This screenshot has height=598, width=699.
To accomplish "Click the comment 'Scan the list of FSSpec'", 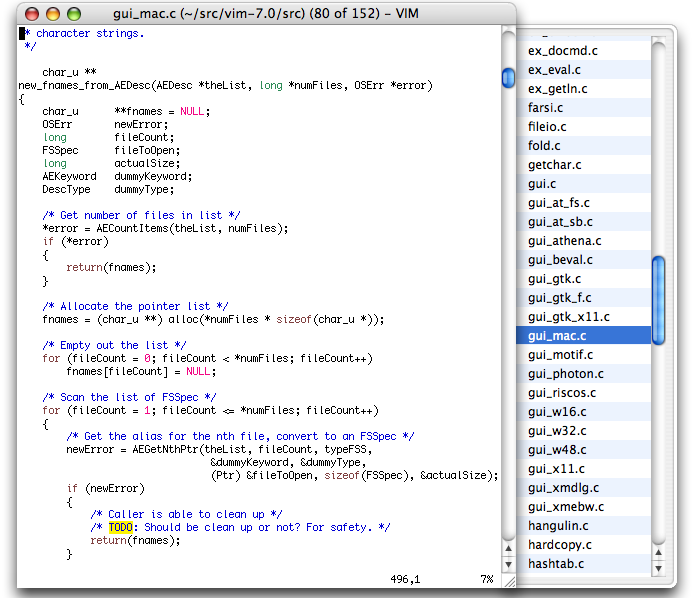I will [129, 397].
